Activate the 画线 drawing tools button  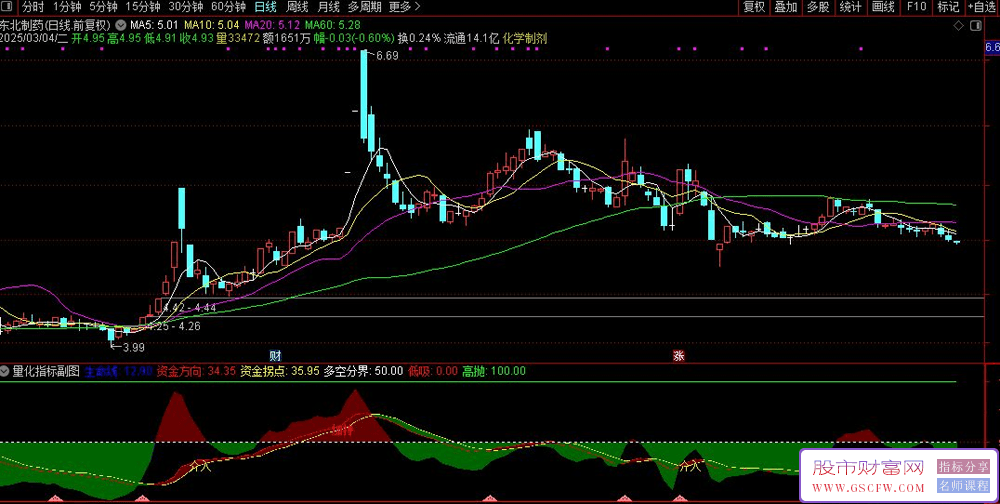point(883,7)
